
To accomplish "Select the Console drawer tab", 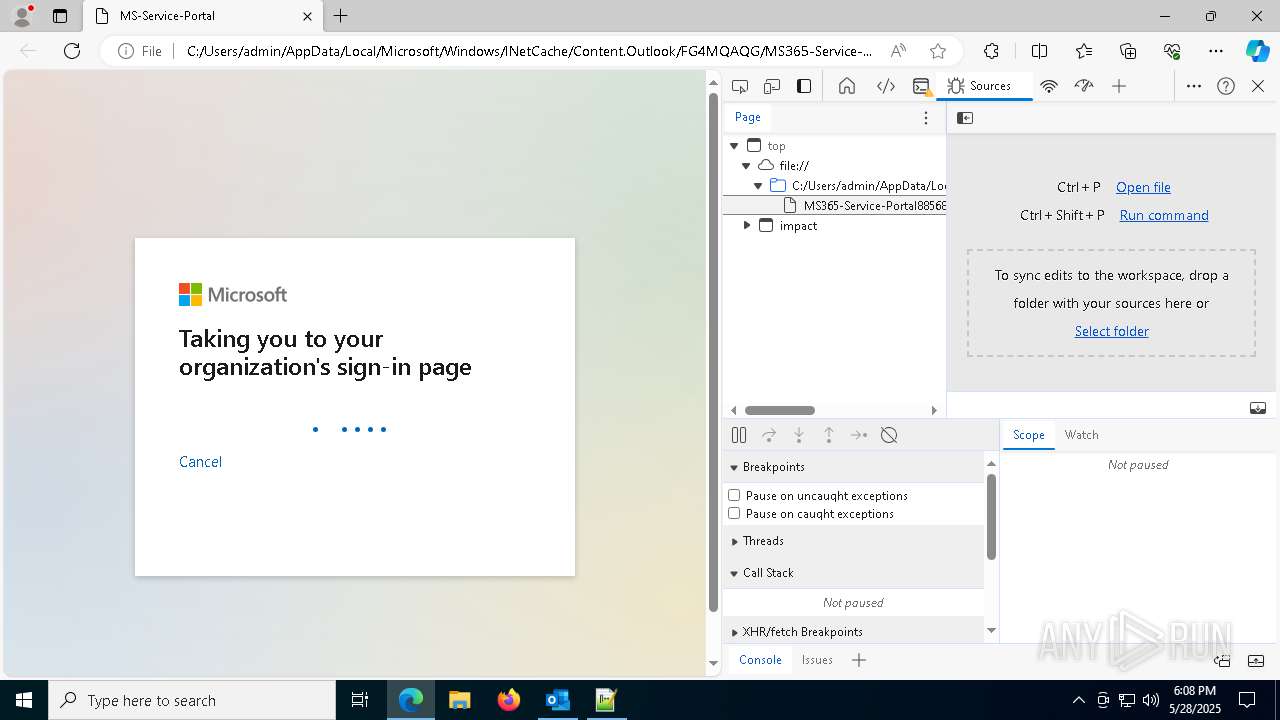I will pos(760,660).
